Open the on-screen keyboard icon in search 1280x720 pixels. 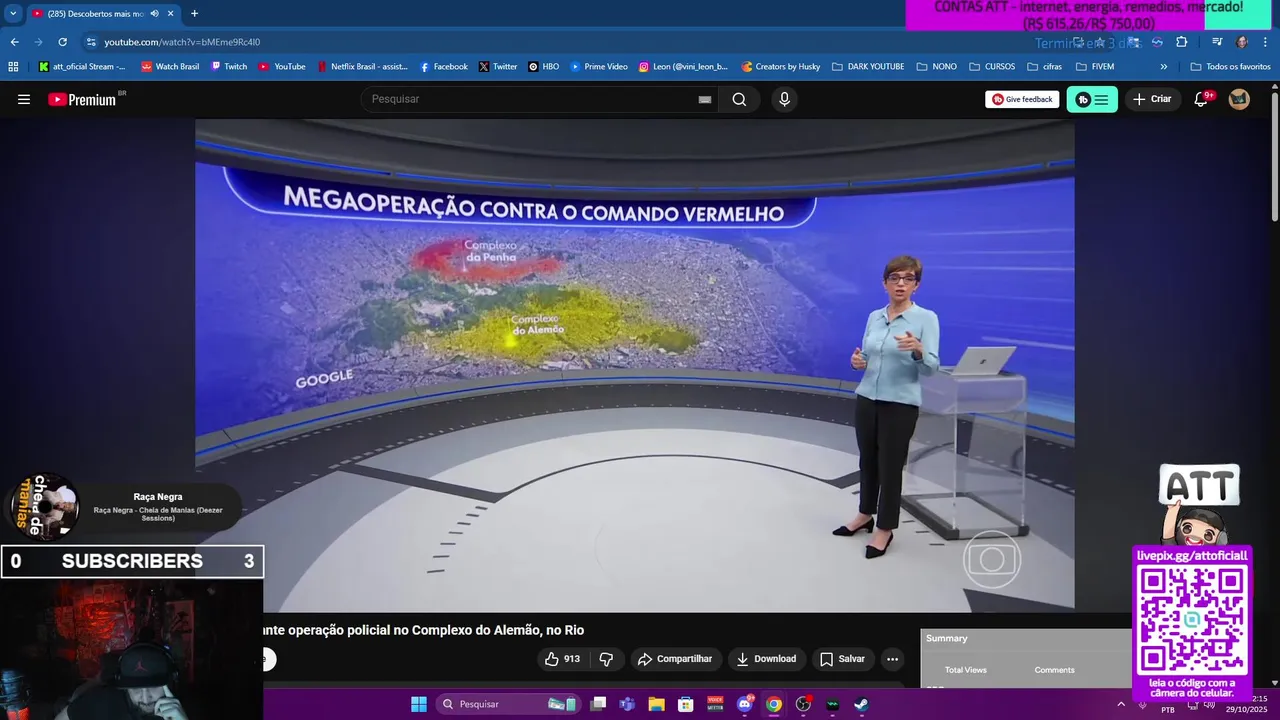click(x=704, y=99)
